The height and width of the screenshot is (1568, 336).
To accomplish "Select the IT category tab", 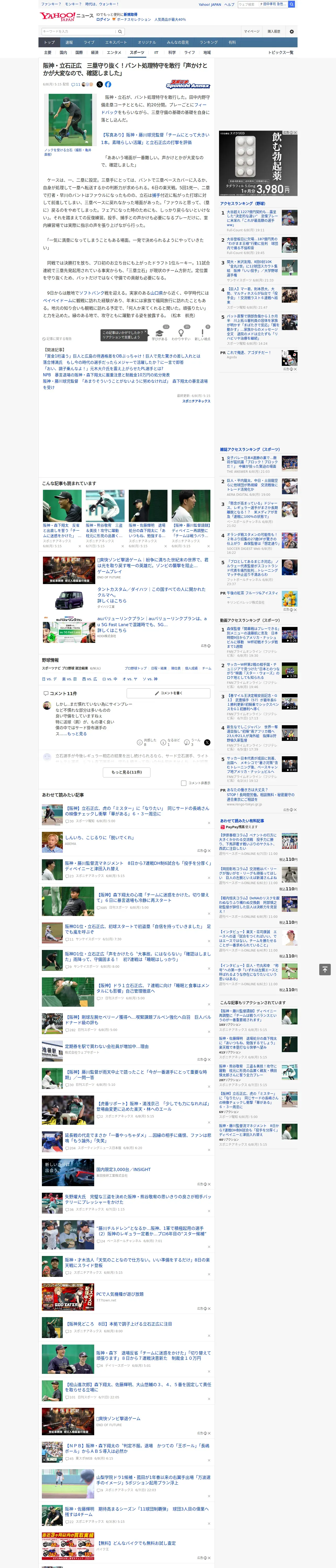I will tap(156, 53).
